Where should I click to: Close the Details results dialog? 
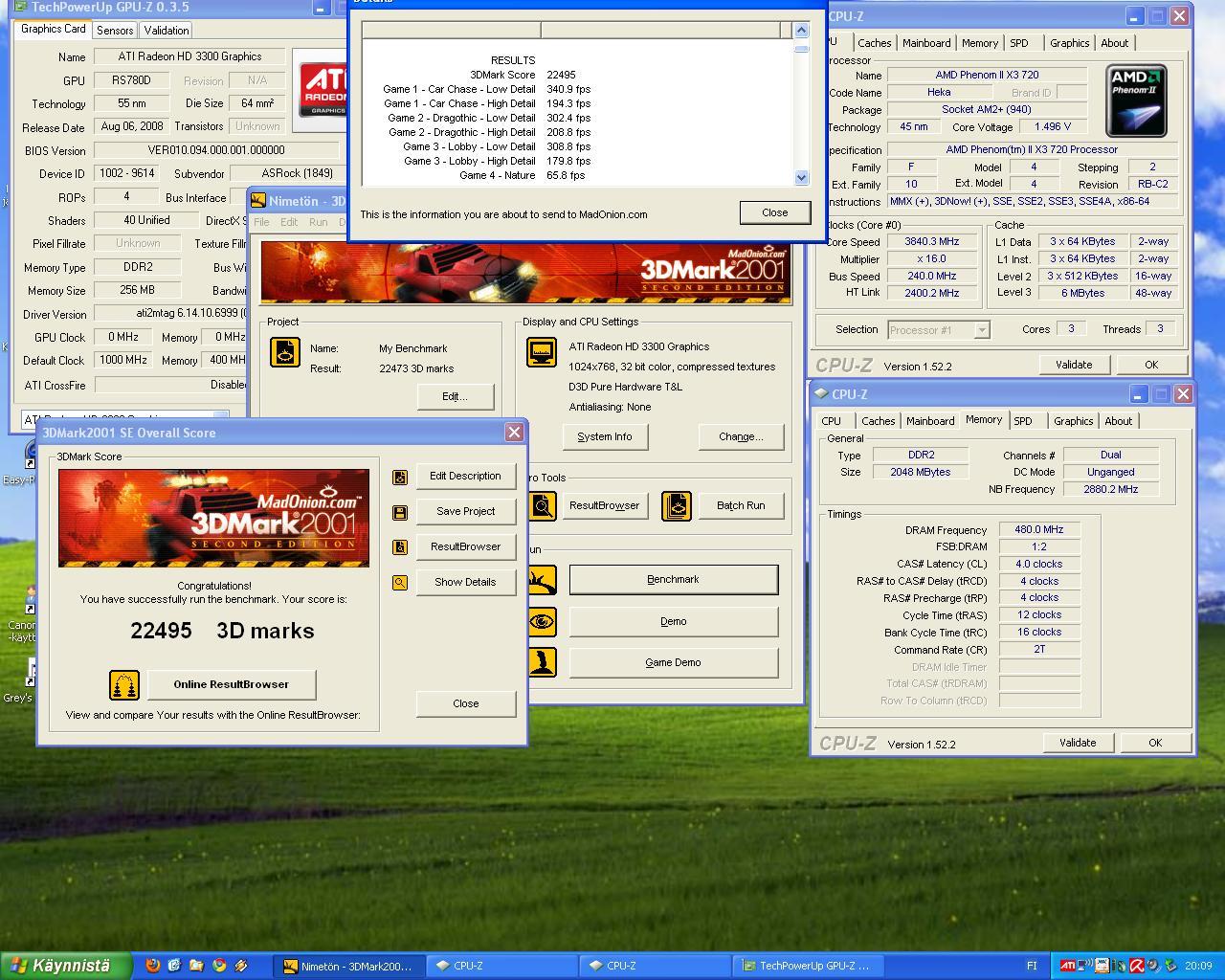pos(775,212)
